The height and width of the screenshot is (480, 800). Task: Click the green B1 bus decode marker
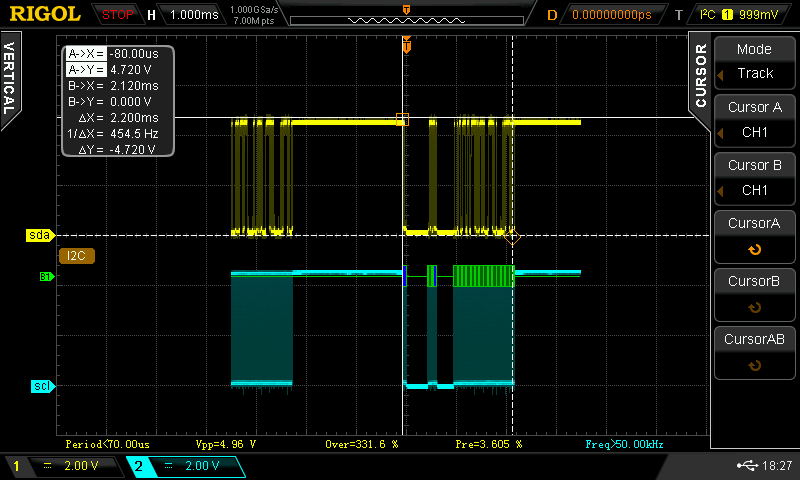tap(46, 276)
